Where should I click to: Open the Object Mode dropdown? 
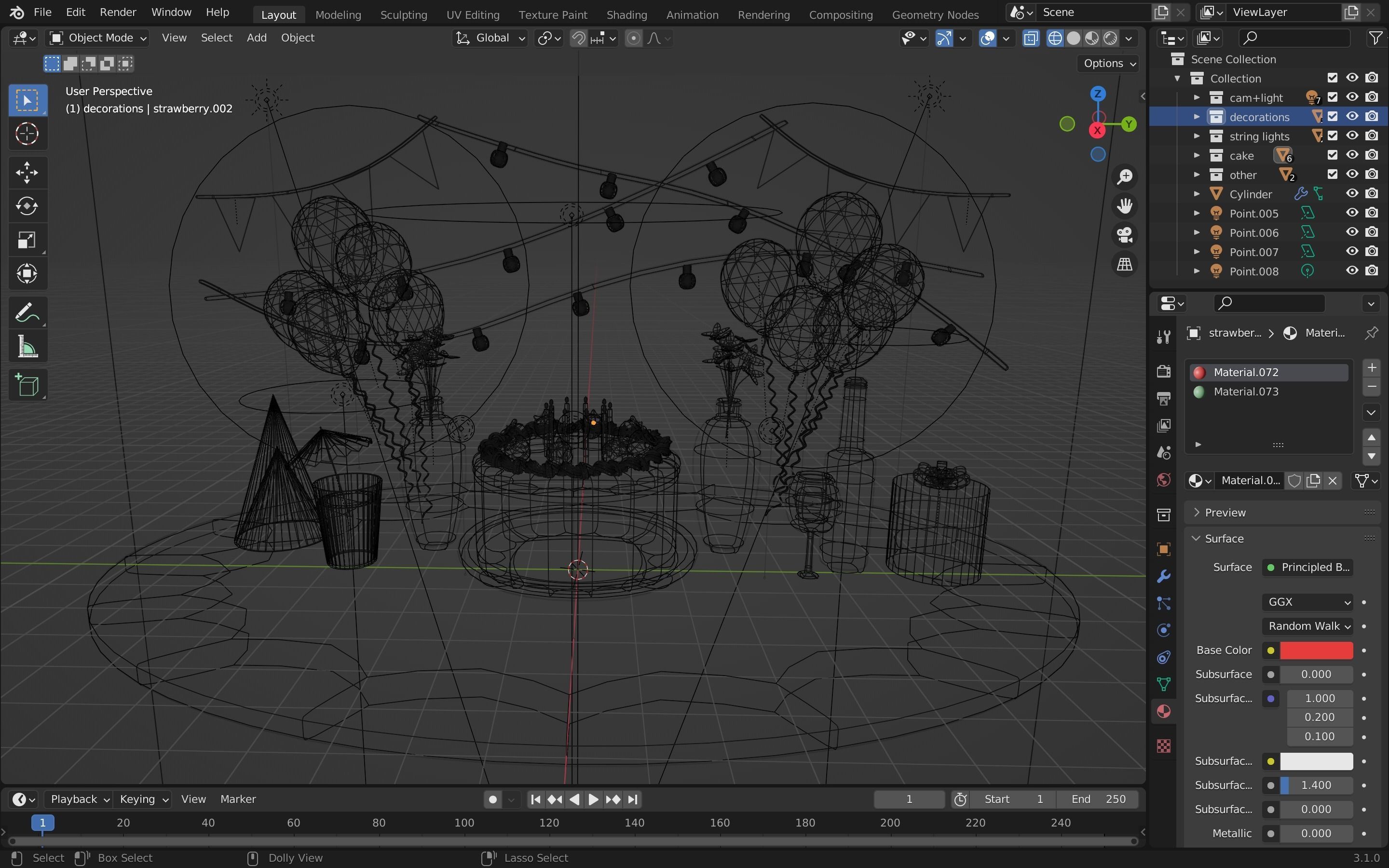pyautogui.click(x=98, y=38)
